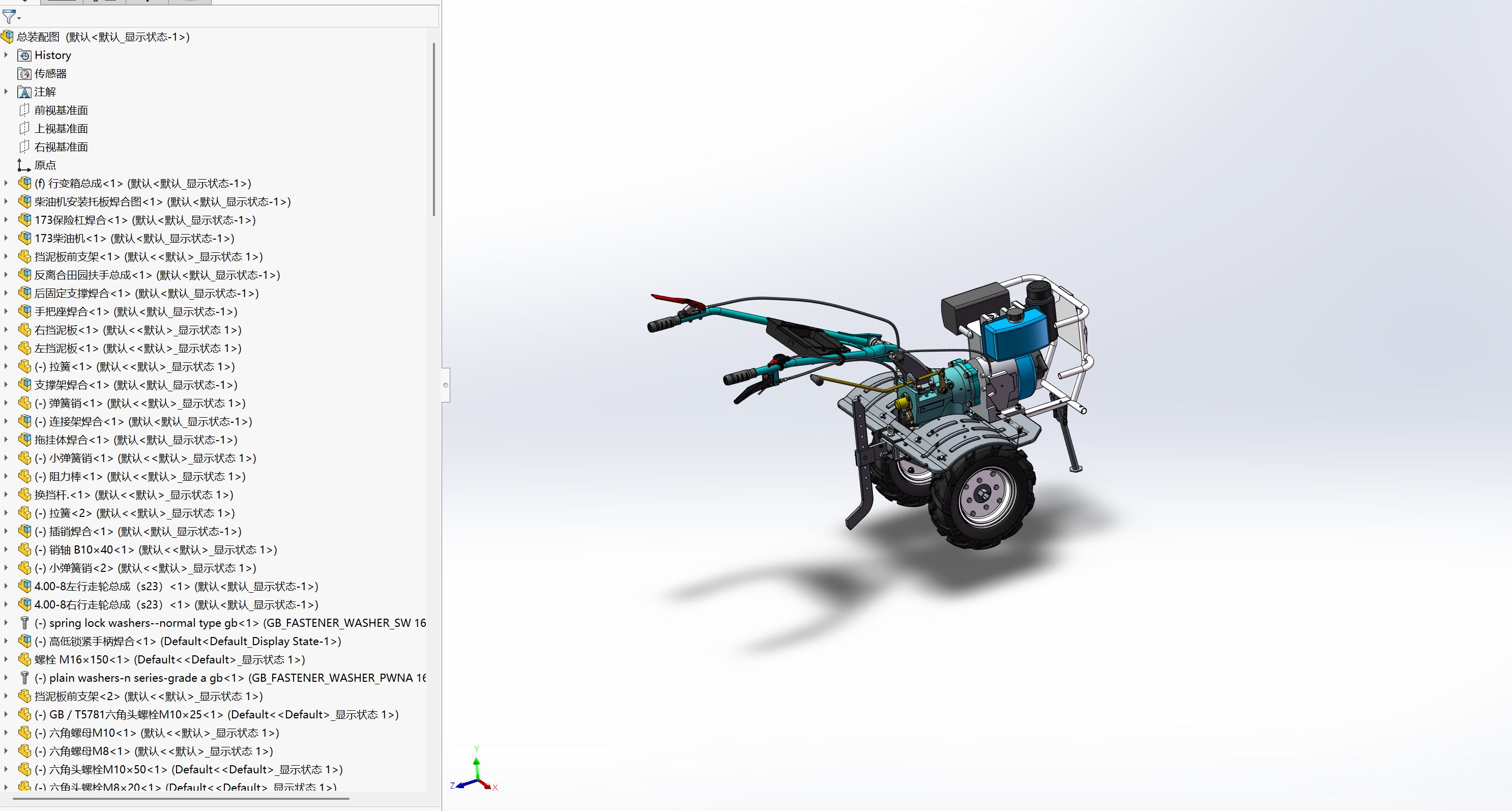Expand the 173柴油机<1> component

[6, 238]
